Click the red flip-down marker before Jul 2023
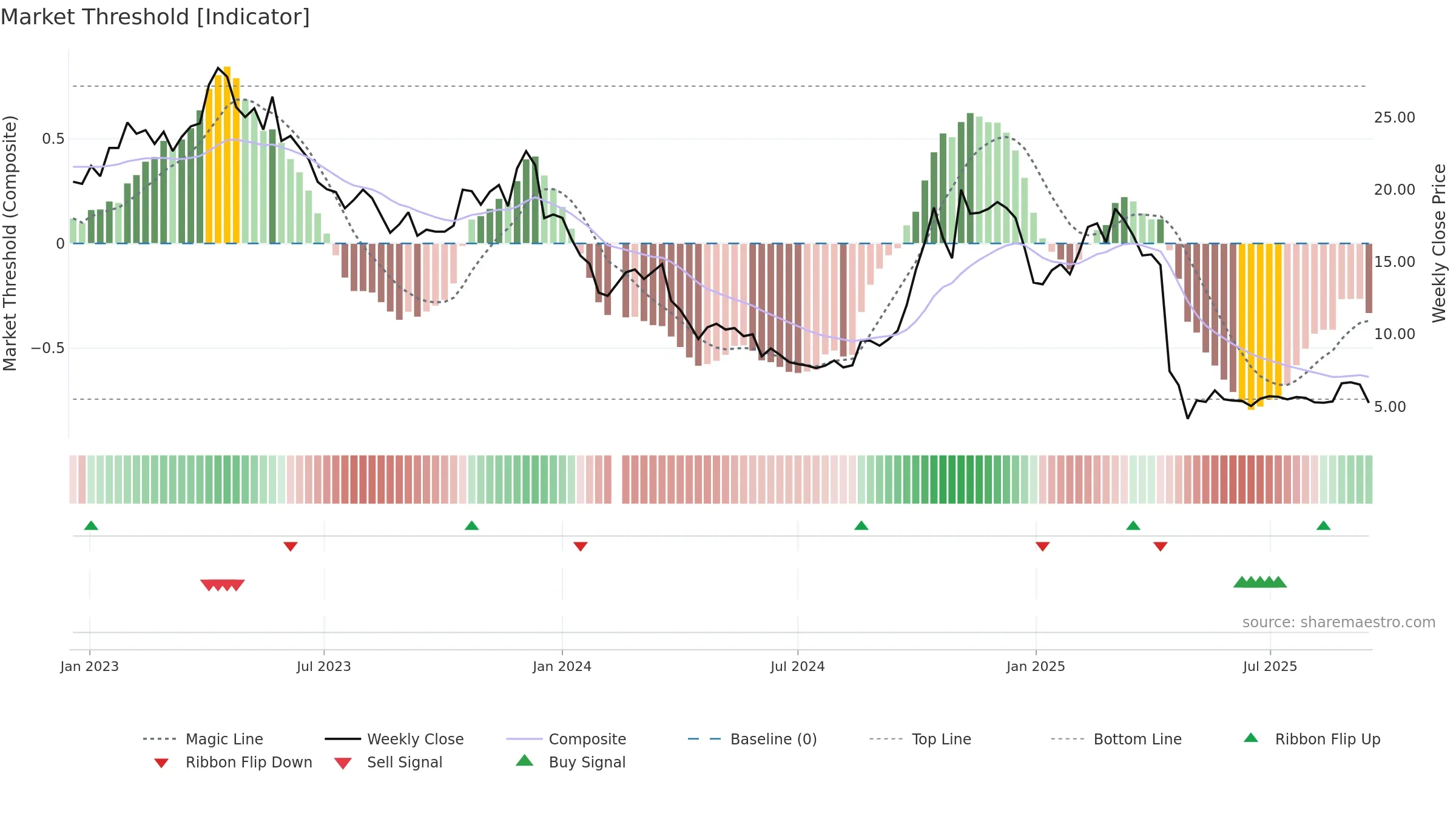The image size is (1456, 819). pyautogui.click(x=291, y=547)
